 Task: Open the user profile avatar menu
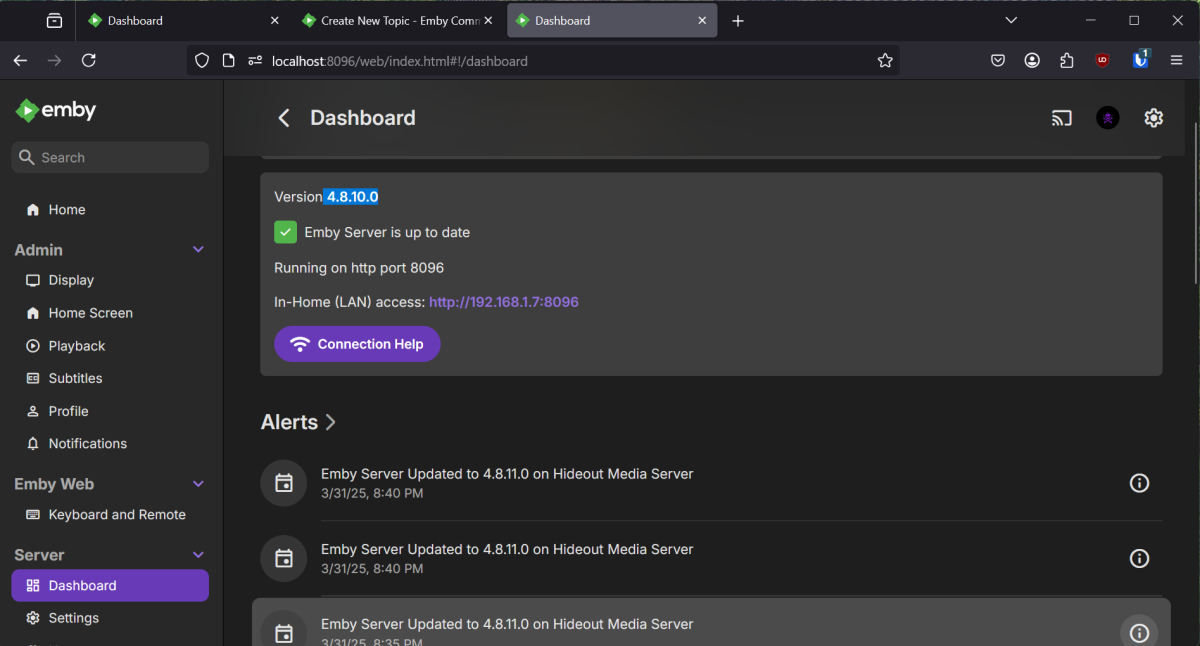pyautogui.click(x=1108, y=118)
